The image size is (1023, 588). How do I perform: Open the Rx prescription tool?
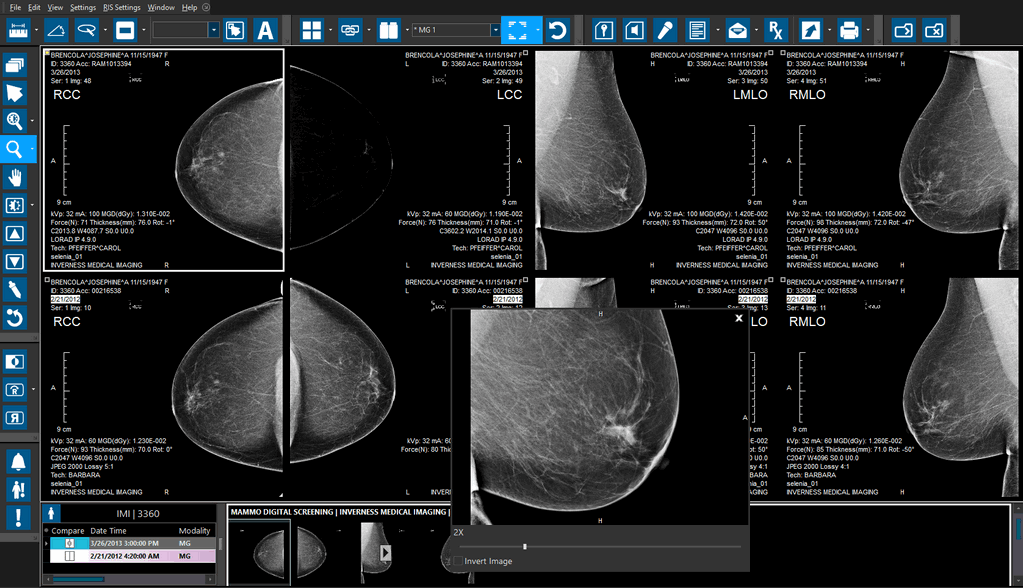tap(775, 30)
